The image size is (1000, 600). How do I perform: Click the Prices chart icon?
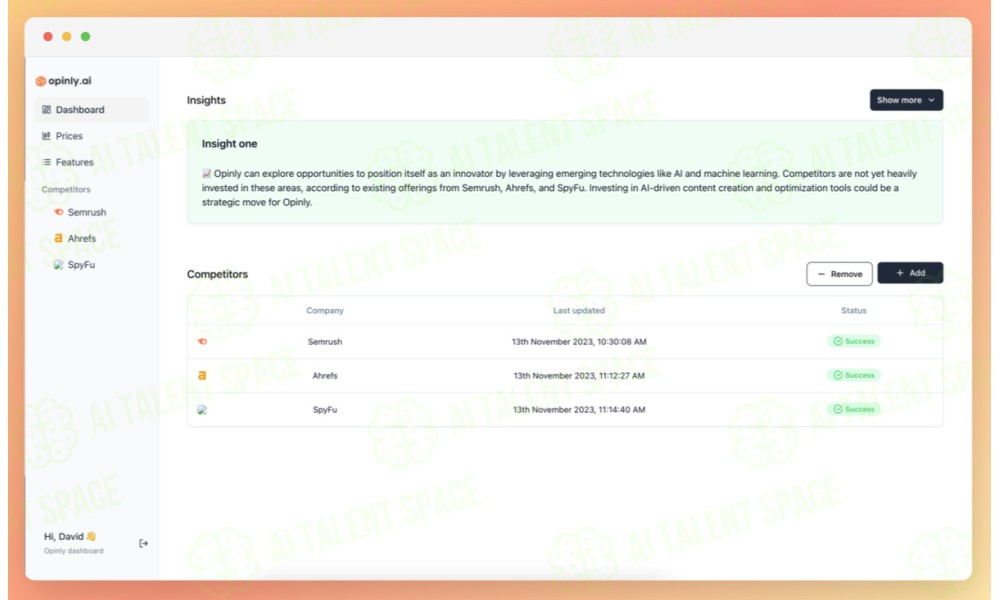click(46, 136)
